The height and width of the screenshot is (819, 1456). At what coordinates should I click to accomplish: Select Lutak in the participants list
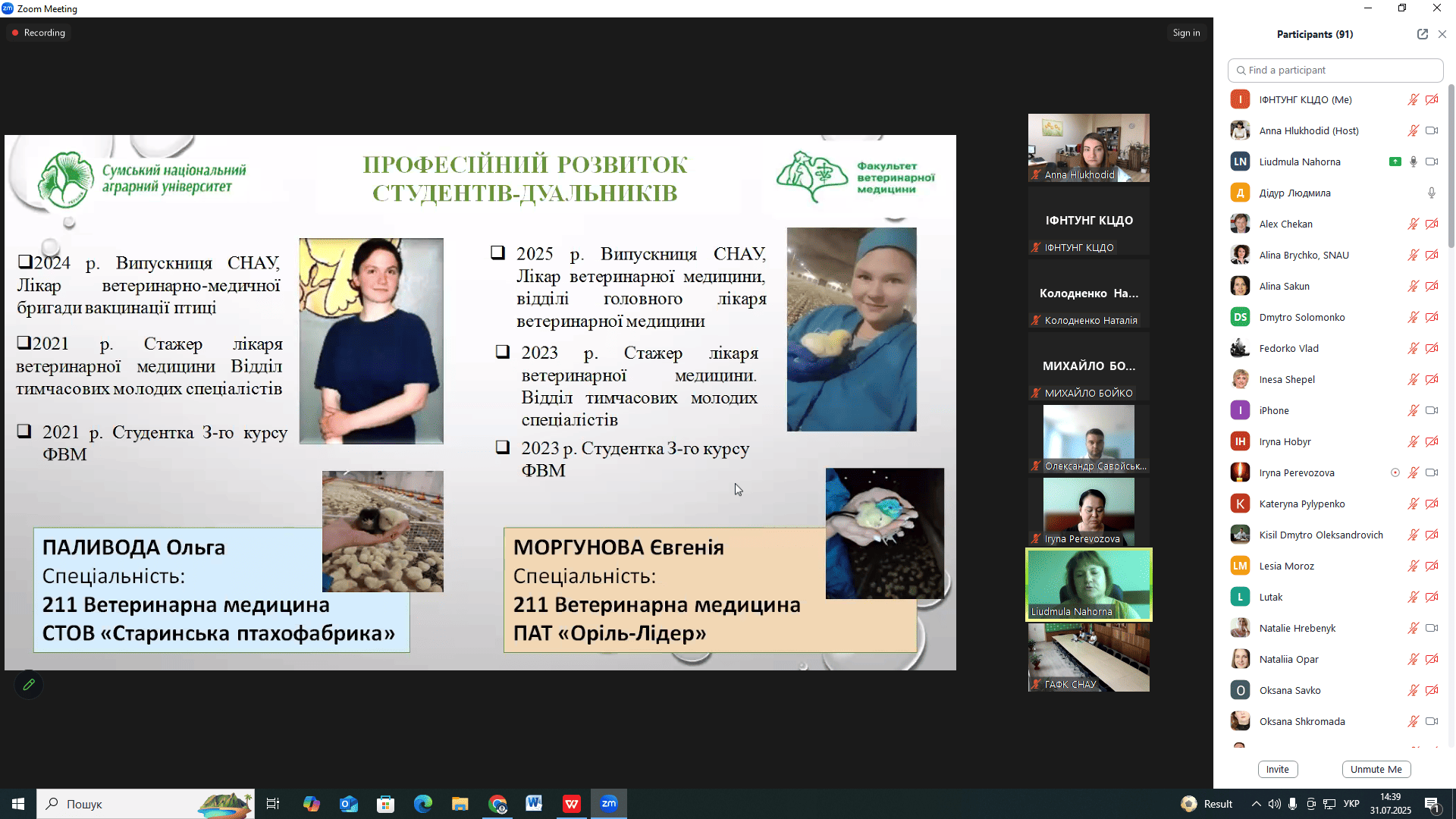coord(1334,597)
